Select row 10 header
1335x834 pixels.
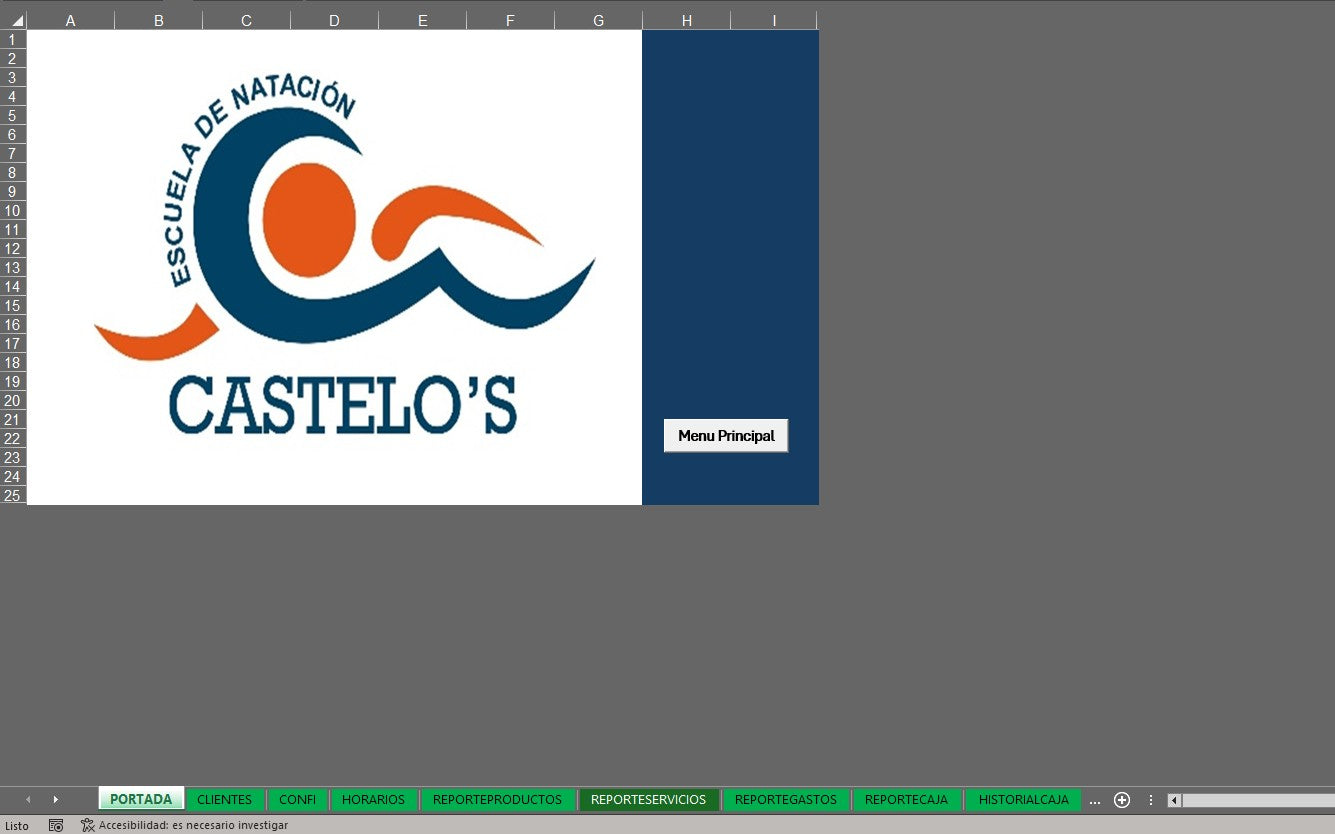[x=13, y=211]
